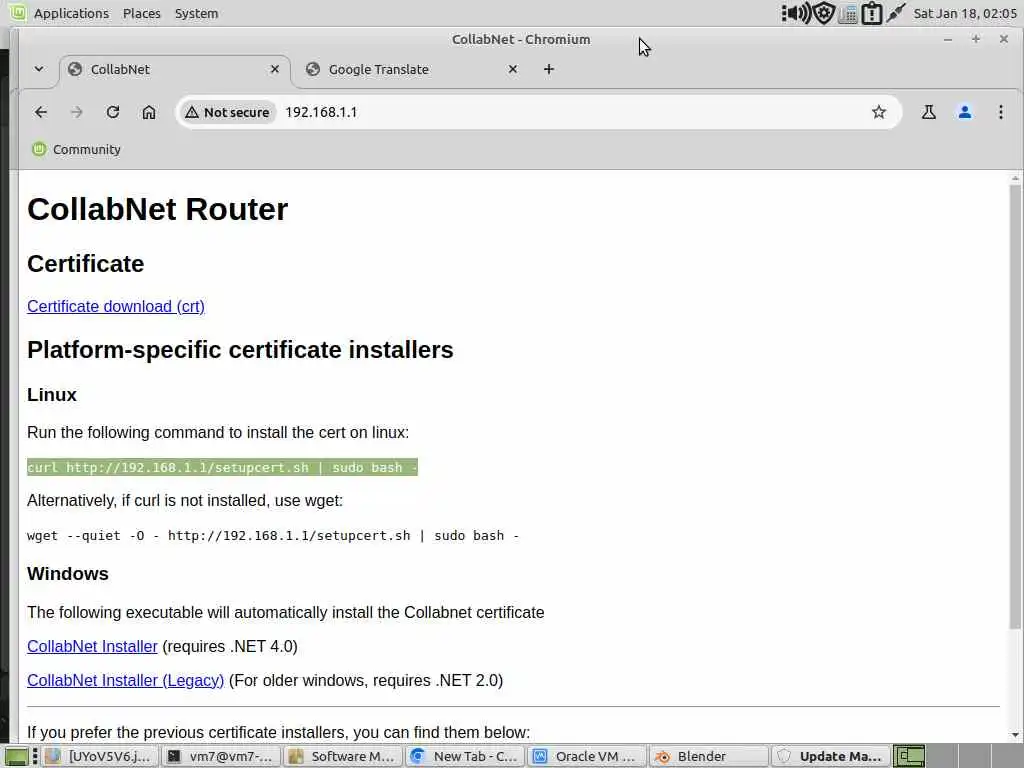The width and height of the screenshot is (1024, 768).
Task: Switch to Blender in the taskbar
Action: (x=708, y=756)
